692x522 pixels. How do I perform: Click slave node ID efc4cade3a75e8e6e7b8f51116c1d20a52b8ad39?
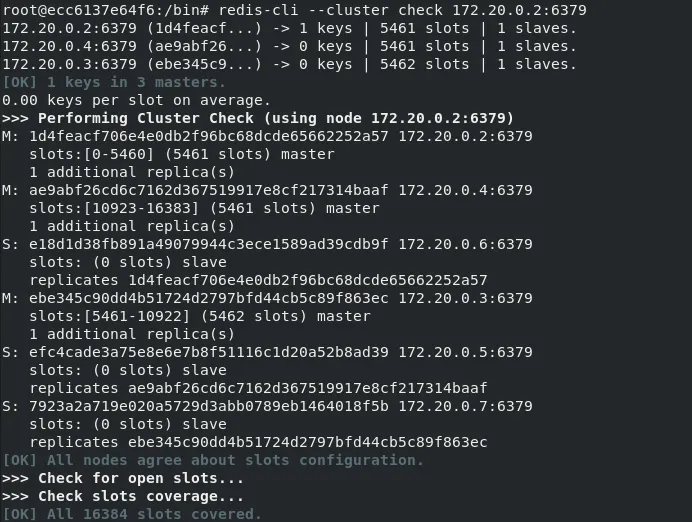point(209,352)
